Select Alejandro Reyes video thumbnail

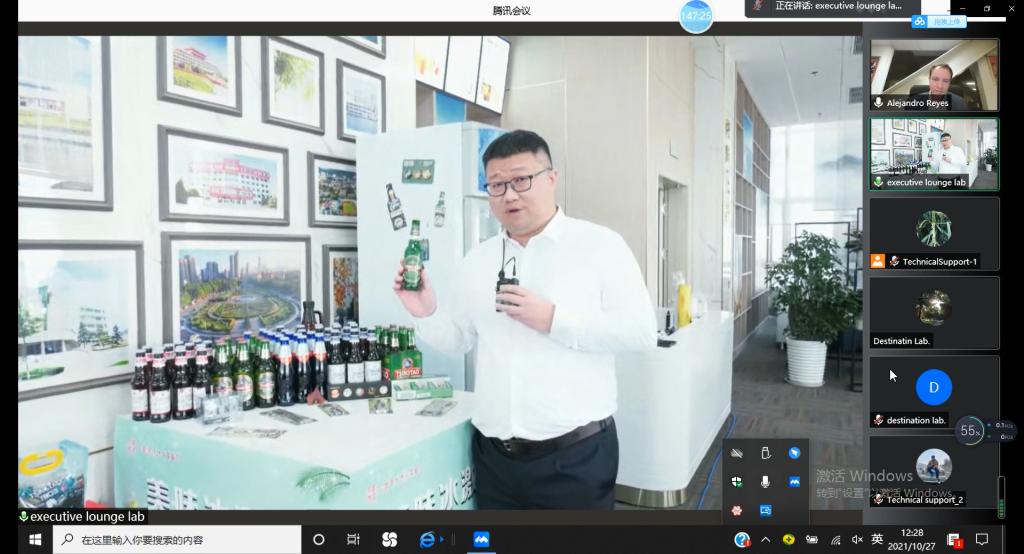click(934, 74)
